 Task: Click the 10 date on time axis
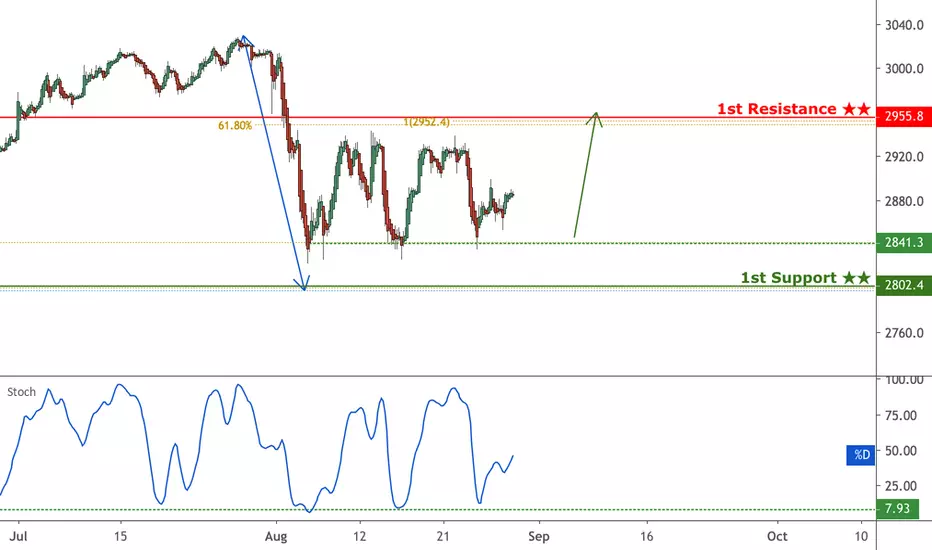point(861,536)
